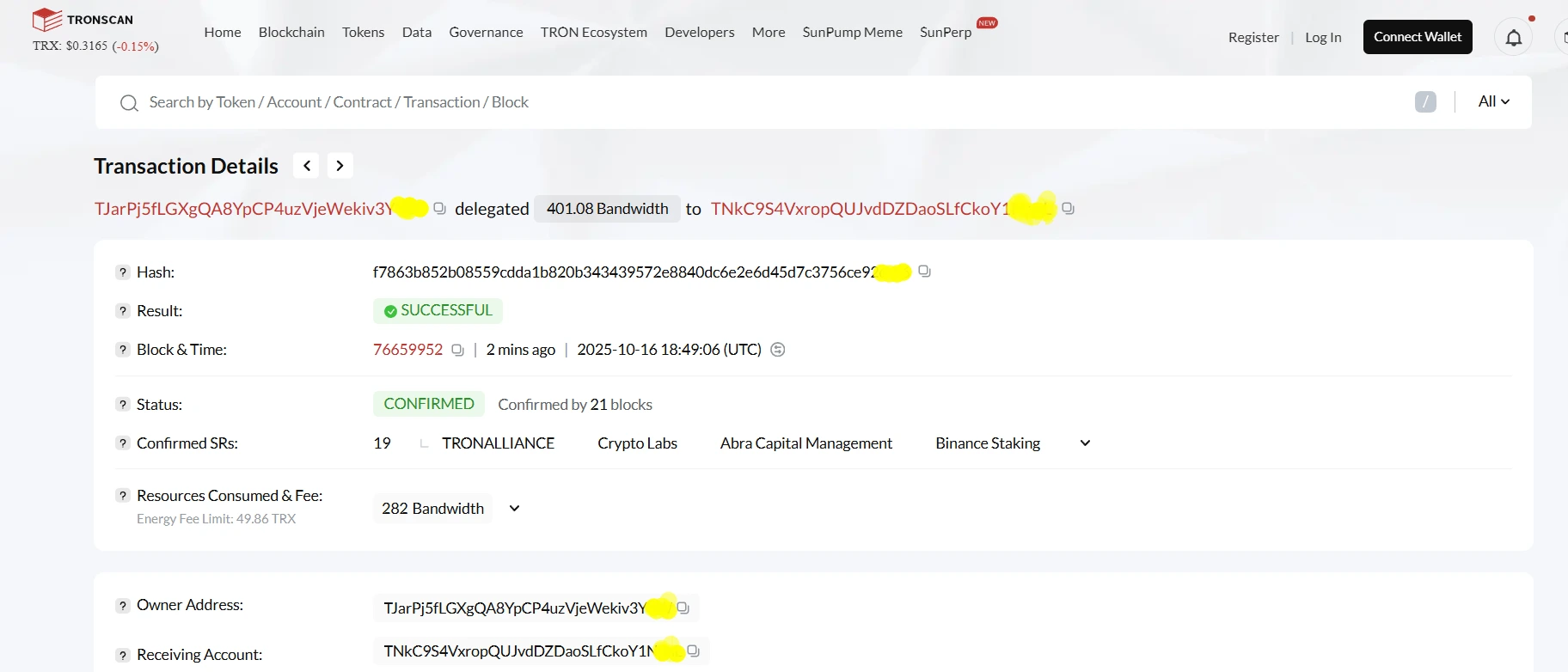This screenshot has width=1568, height=672.
Task: Copy the recipient address in the header
Action: [1068, 209]
